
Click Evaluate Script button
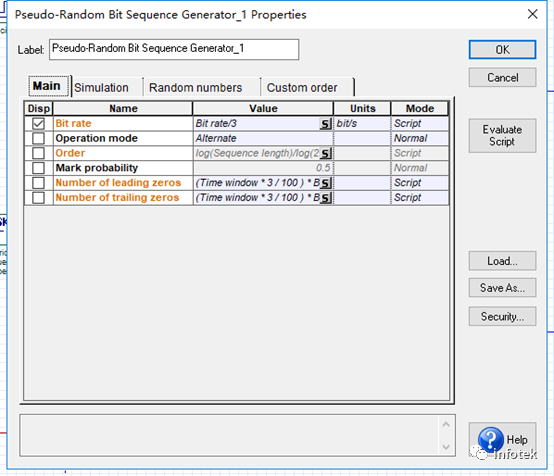(x=502, y=136)
